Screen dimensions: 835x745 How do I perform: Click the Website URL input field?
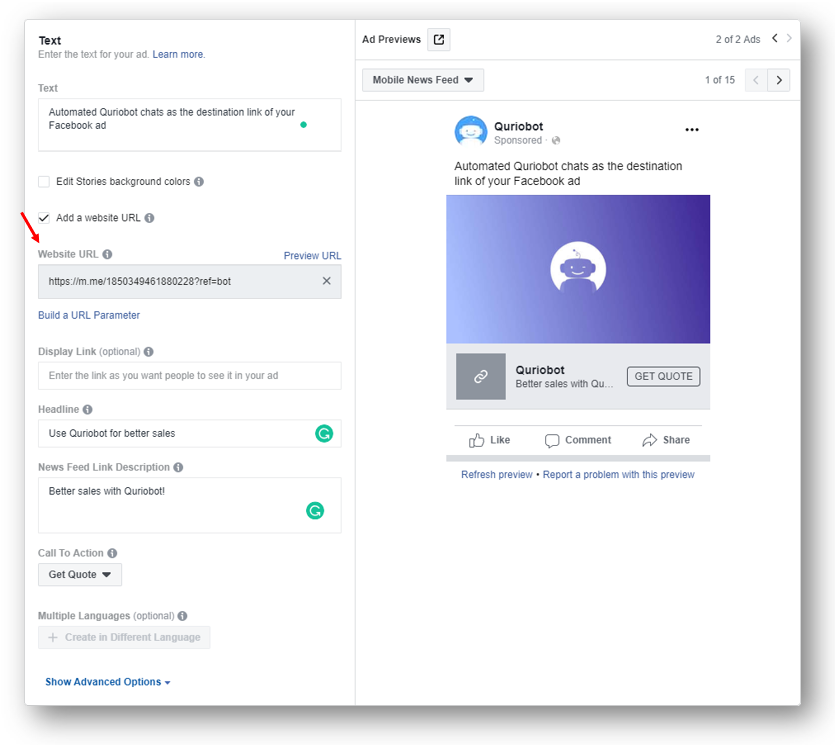(x=190, y=281)
